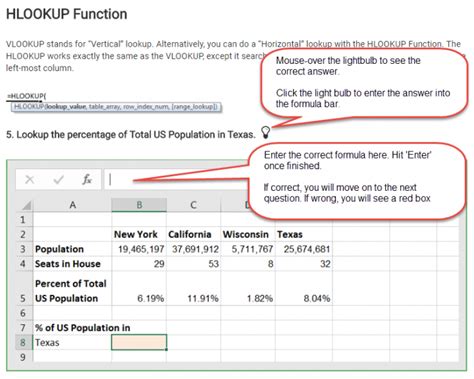The width and height of the screenshot is (474, 379).
Task: Click the highlighted answer cell B8
Action: [x=139, y=342]
